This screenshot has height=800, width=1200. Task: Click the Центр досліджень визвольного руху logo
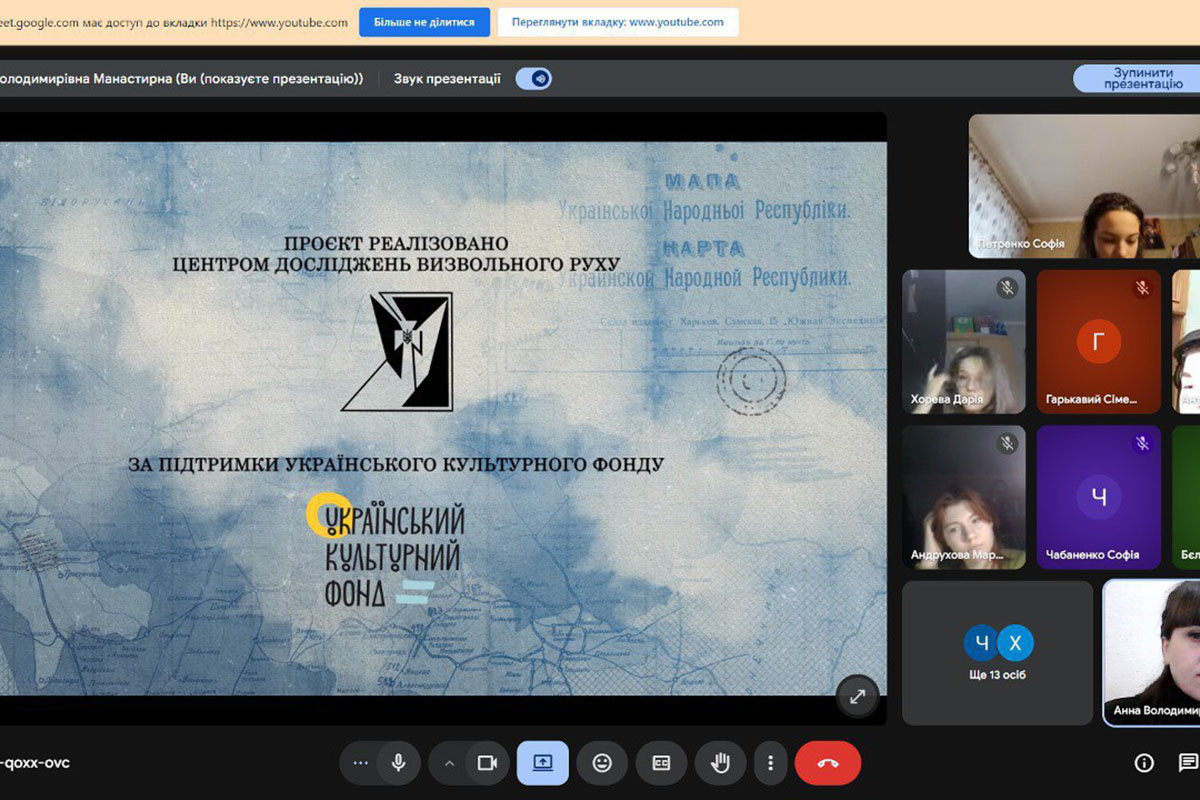click(x=397, y=351)
